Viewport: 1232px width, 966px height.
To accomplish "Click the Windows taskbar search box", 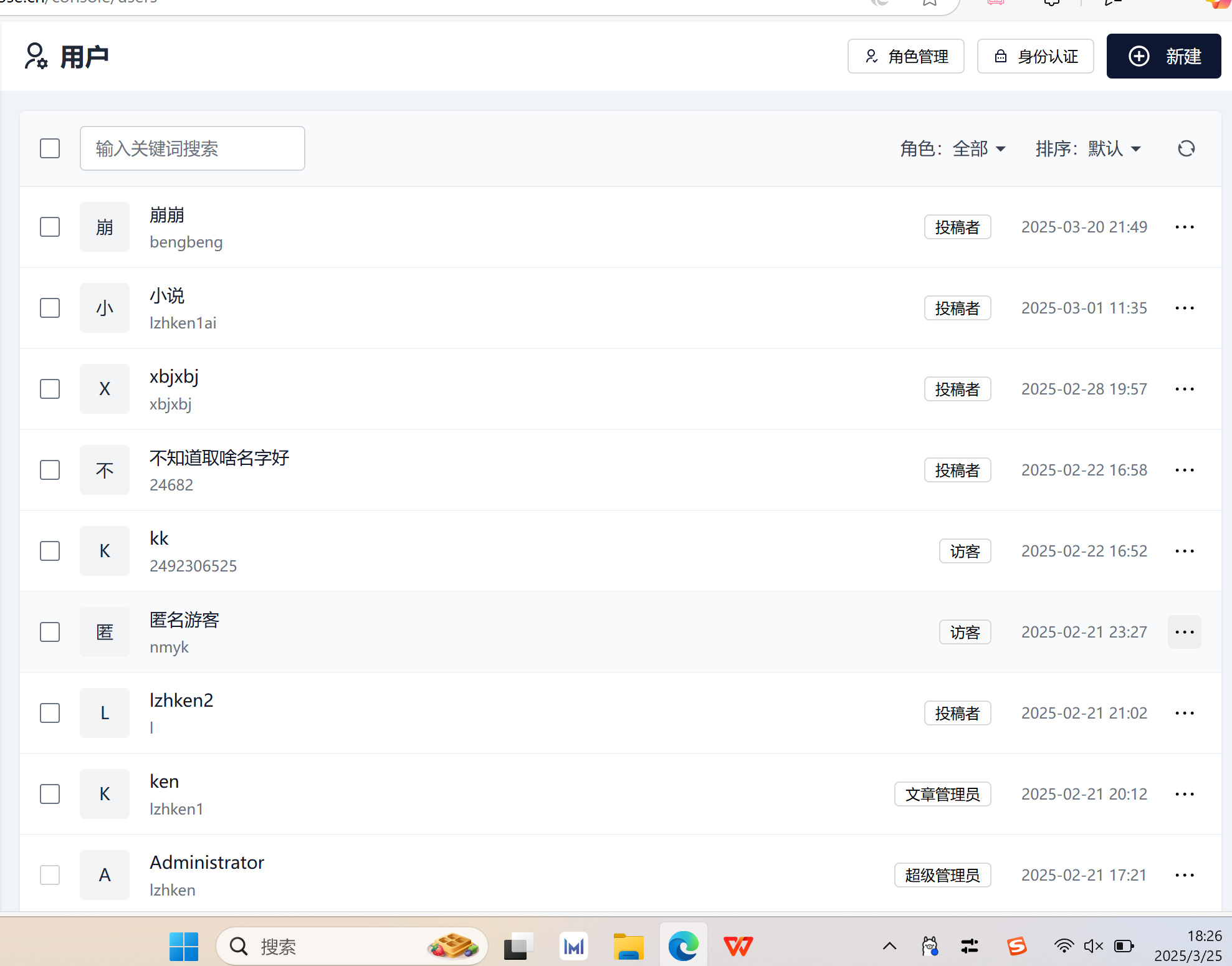I will (x=352, y=947).
